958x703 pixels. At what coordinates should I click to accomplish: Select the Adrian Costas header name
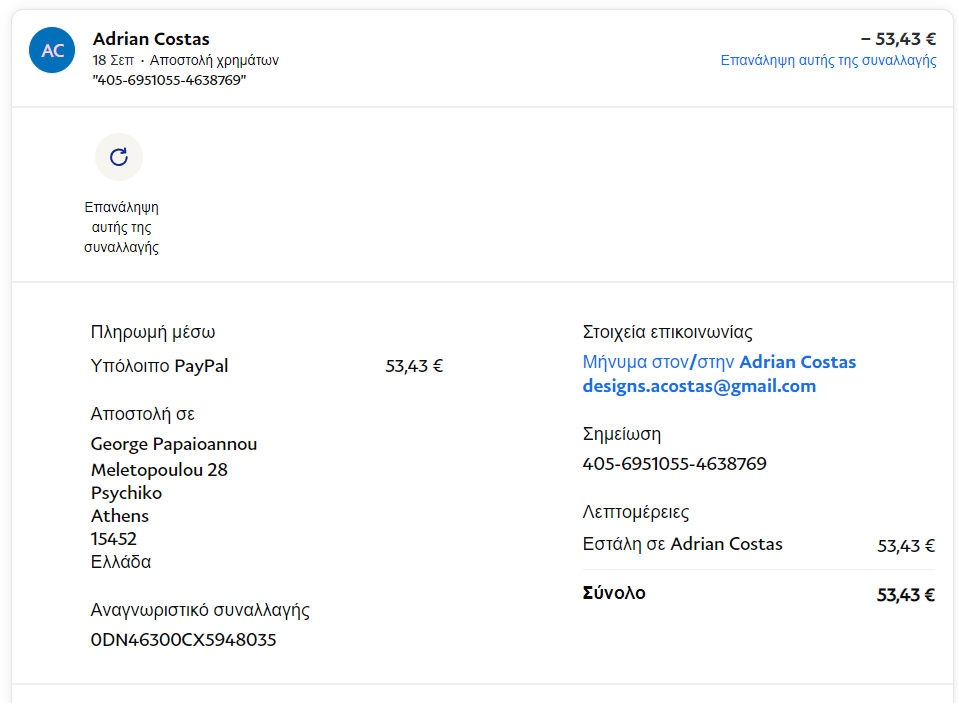click(151, 39)
